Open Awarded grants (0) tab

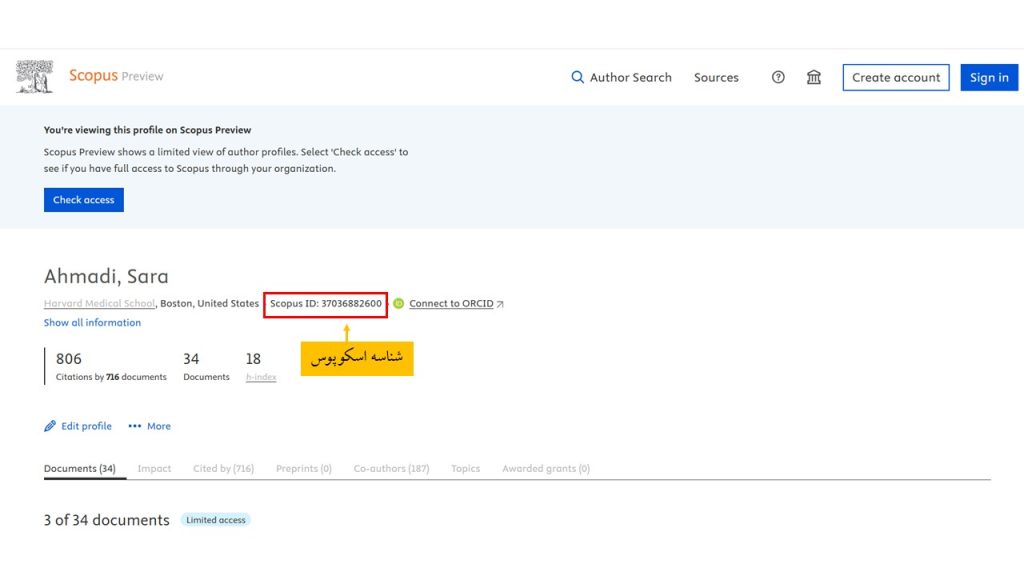point(546,468)
